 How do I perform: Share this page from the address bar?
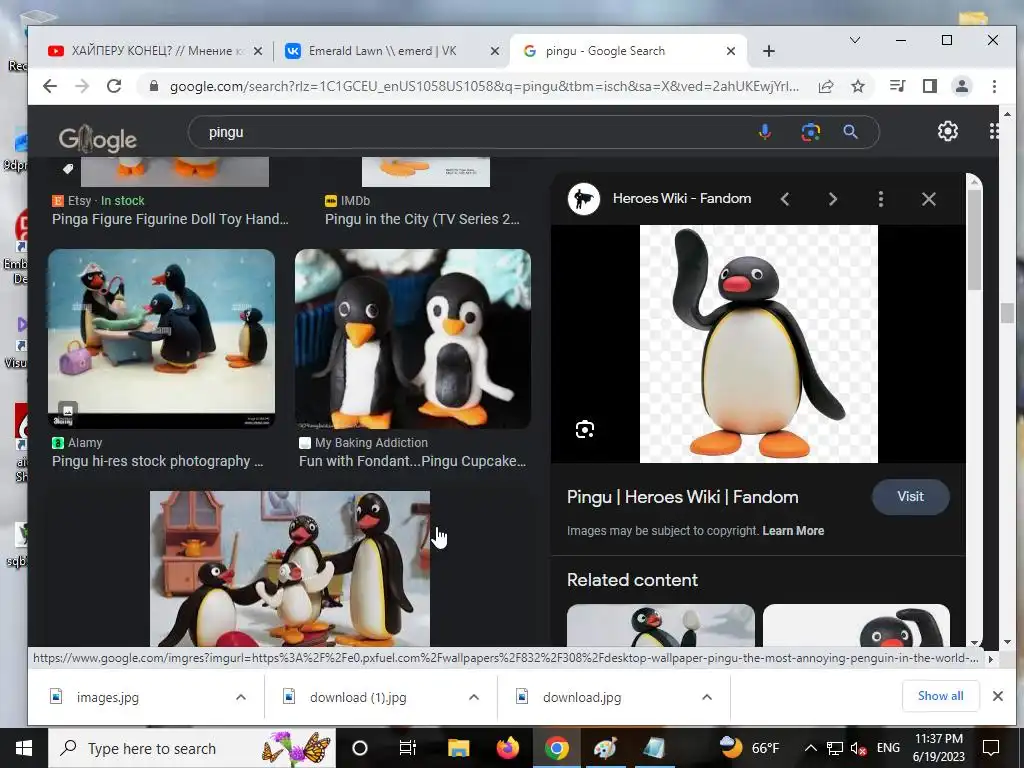click(x=826, y=86)
